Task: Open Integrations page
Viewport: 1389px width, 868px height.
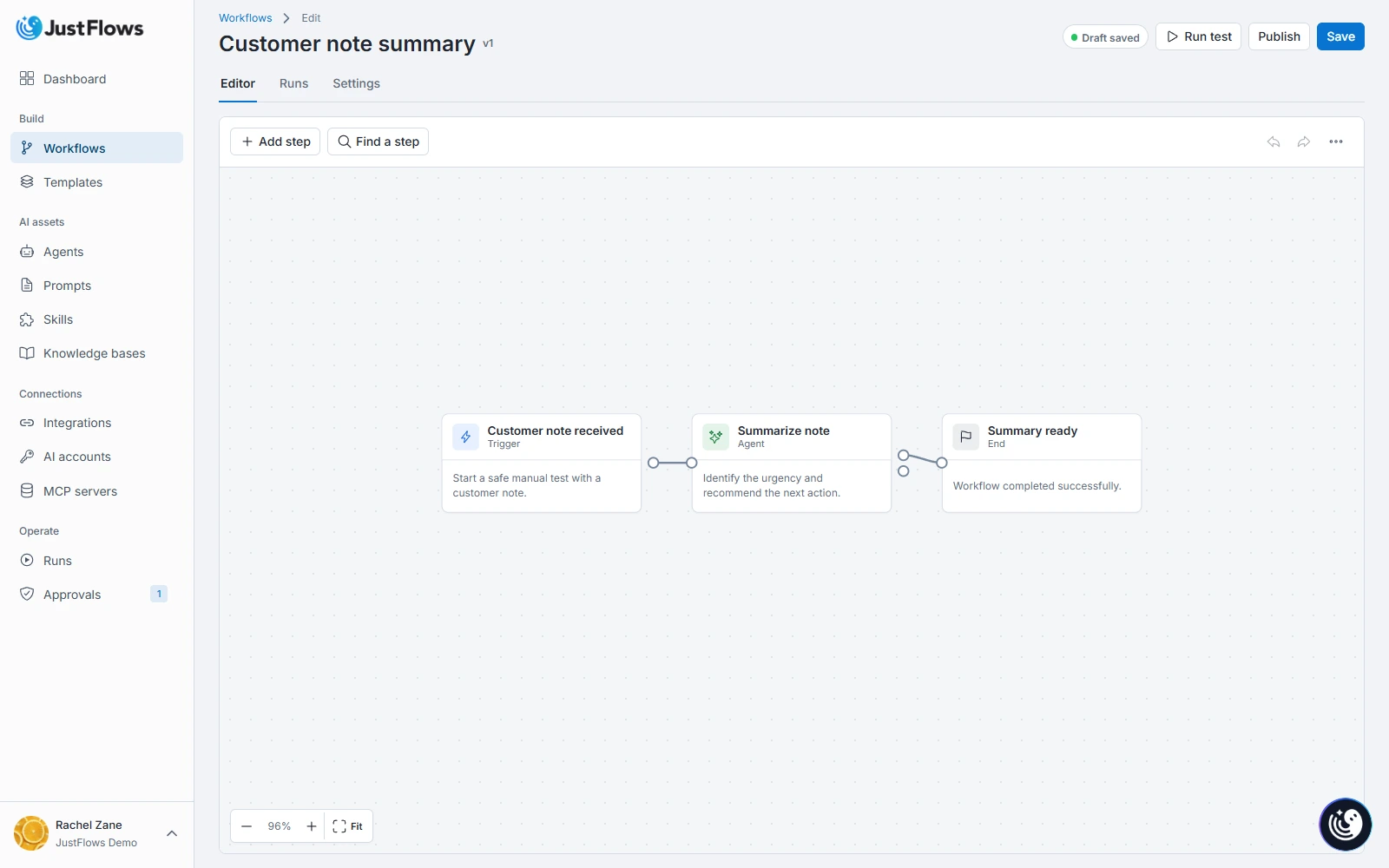Action: (96, 423)
